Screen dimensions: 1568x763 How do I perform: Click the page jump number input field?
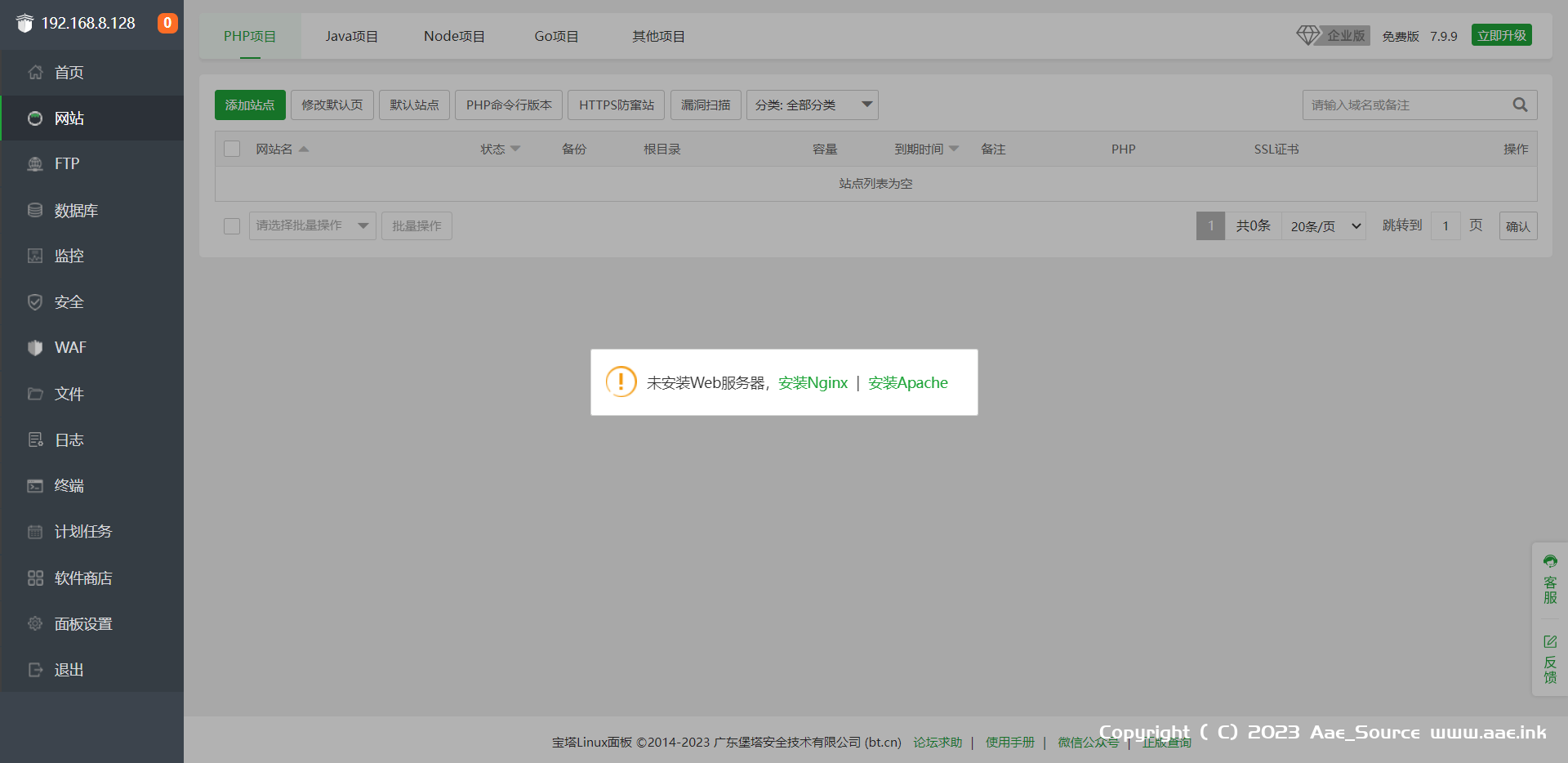1445,225
